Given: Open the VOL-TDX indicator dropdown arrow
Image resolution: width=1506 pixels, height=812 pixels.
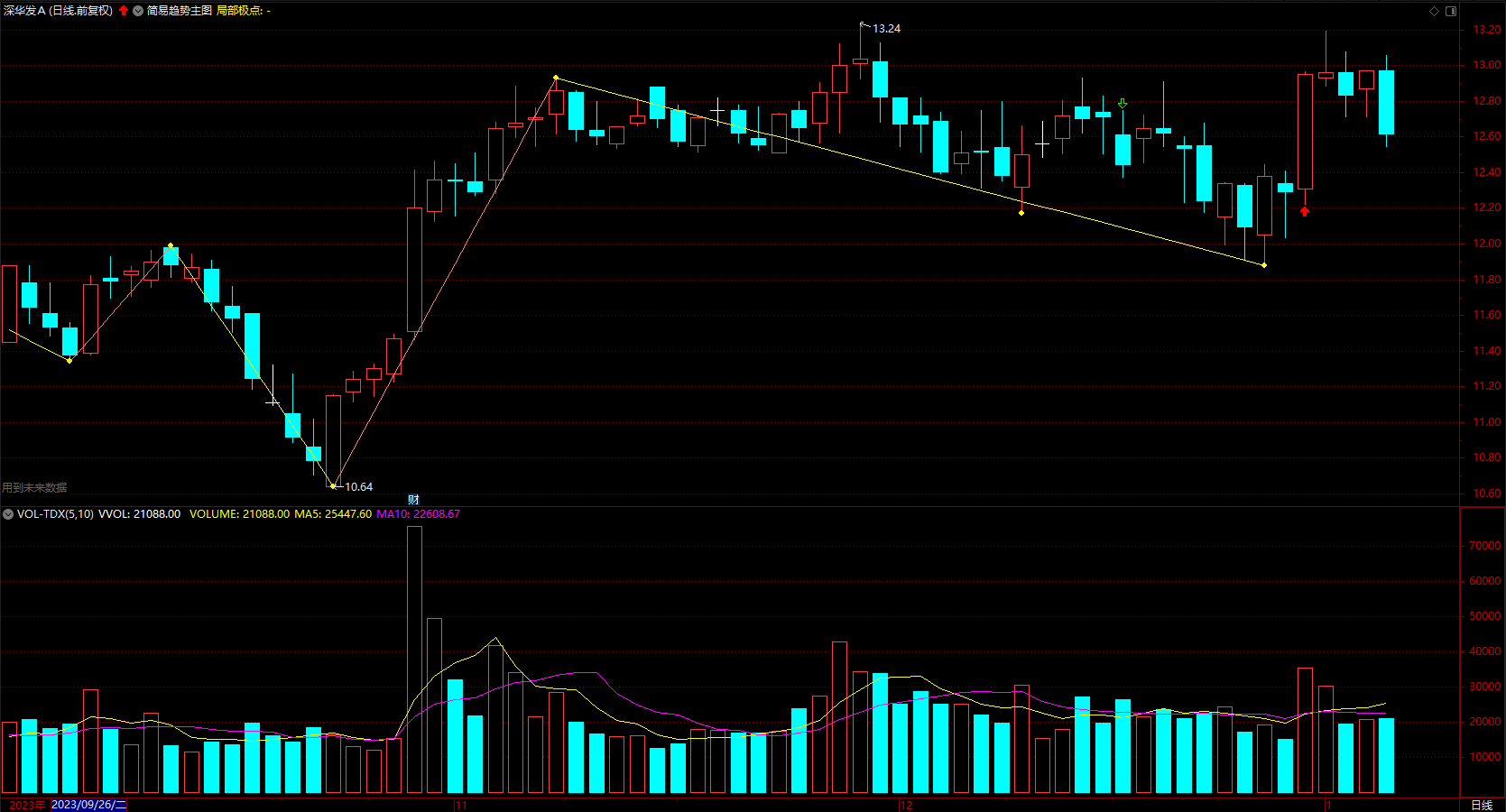Looking at the screenshot, I should pyautogui.click(x=8, y=514).
